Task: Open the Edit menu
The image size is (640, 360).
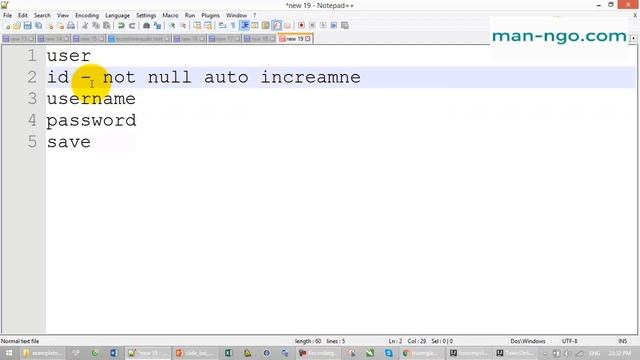Action: [x=23, y=16]
